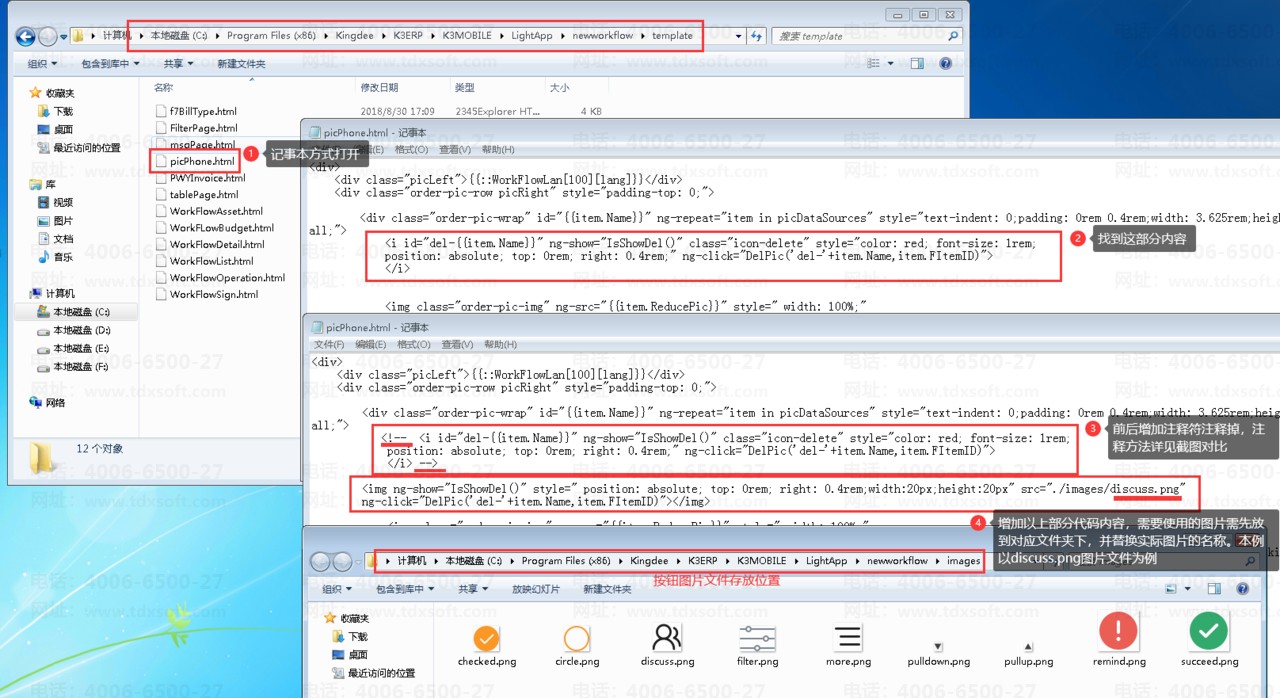Click the 名称 column header

coord(163,88)
